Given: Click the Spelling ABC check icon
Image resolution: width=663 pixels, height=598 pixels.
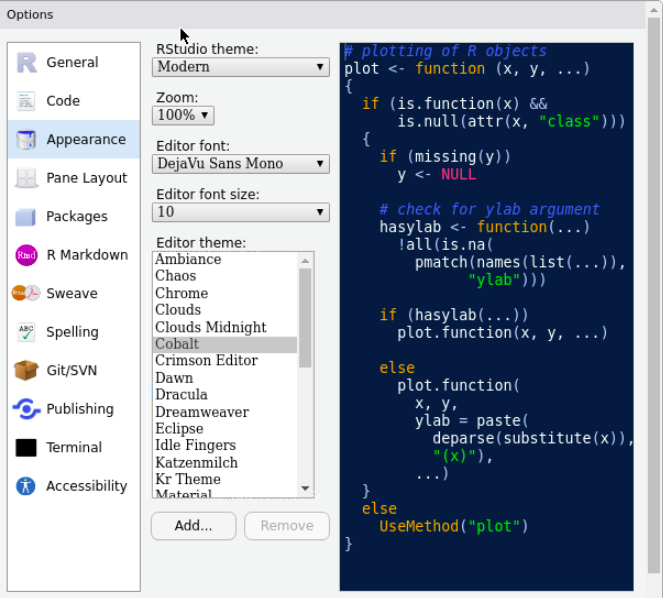Looking at the screenshot, I should (x=26, y=332).
